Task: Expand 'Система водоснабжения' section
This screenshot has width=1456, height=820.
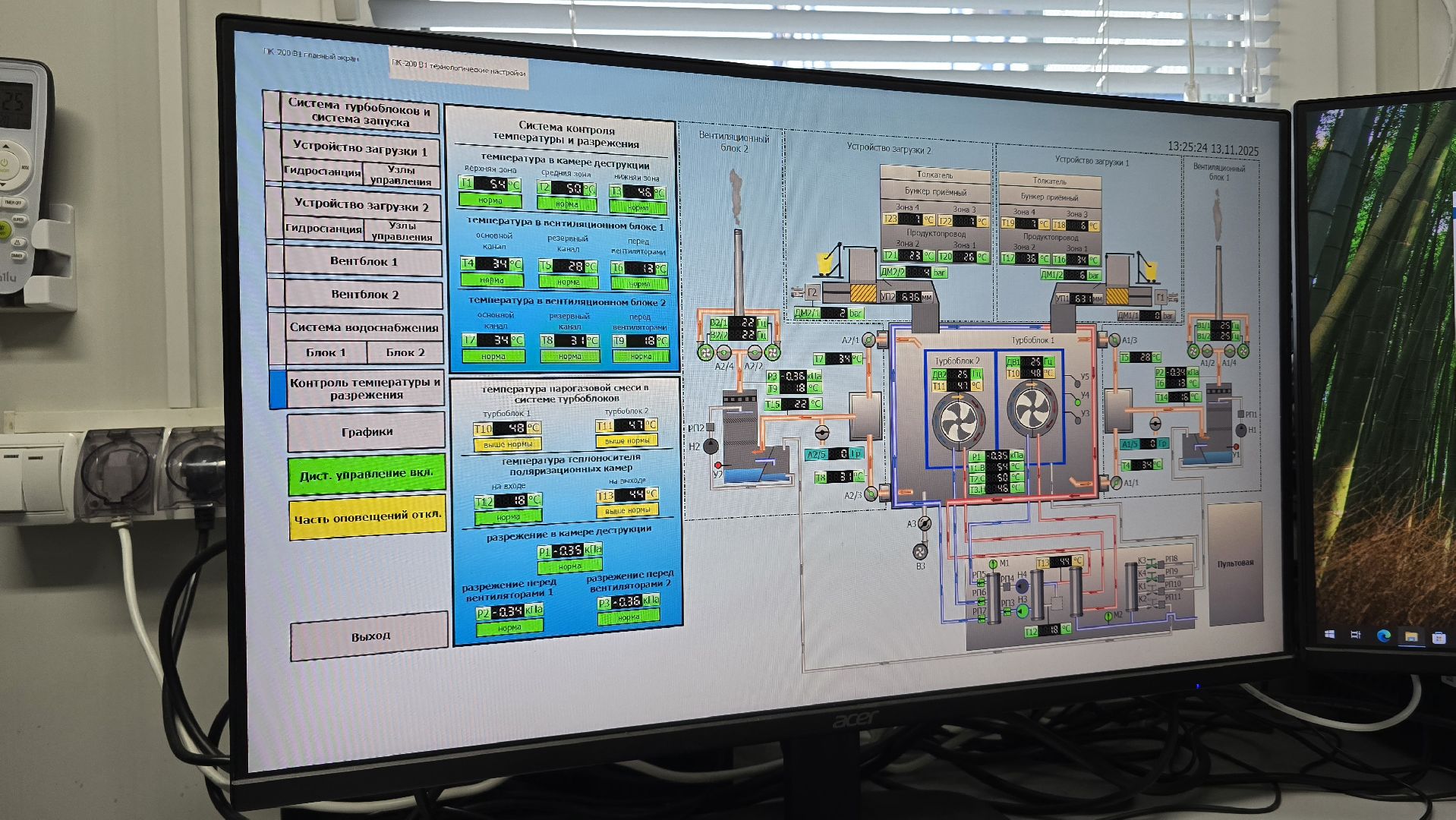Action: (x=364, y=327)
